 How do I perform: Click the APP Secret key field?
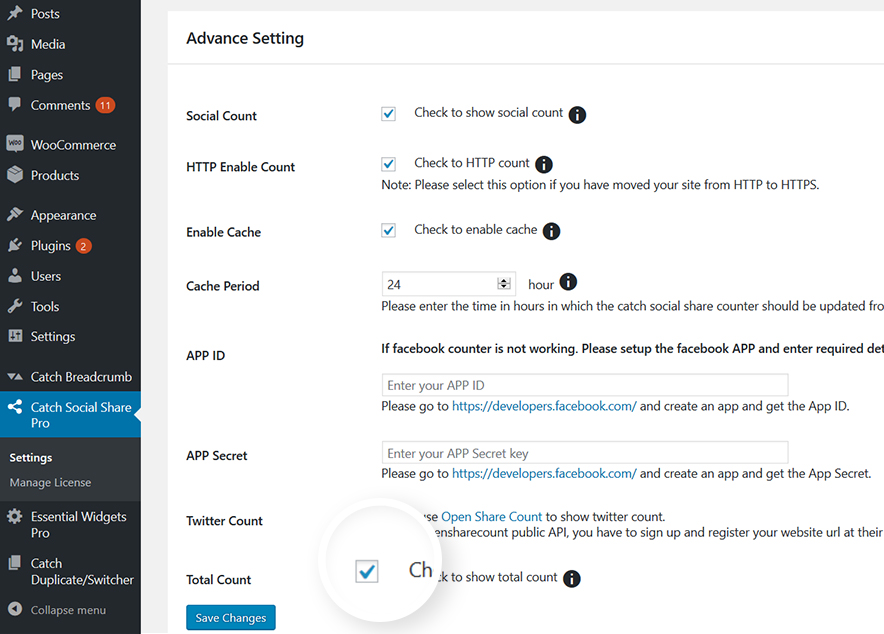click(x=585, y=453)
